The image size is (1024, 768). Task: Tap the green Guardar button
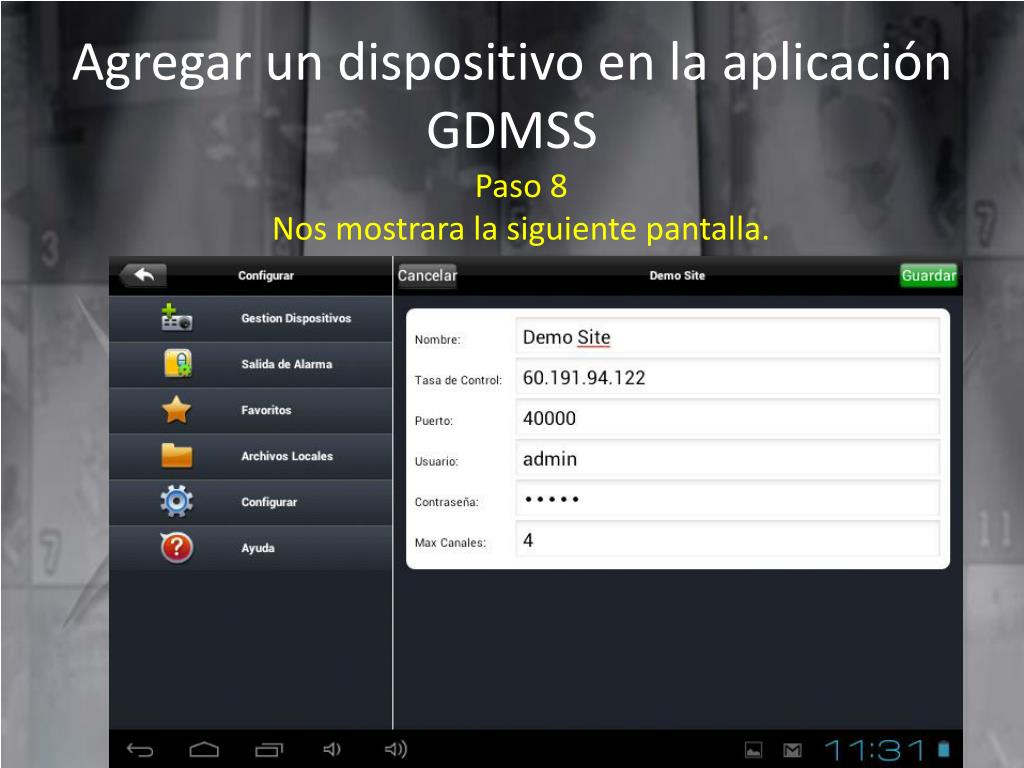tap(929, 276)
